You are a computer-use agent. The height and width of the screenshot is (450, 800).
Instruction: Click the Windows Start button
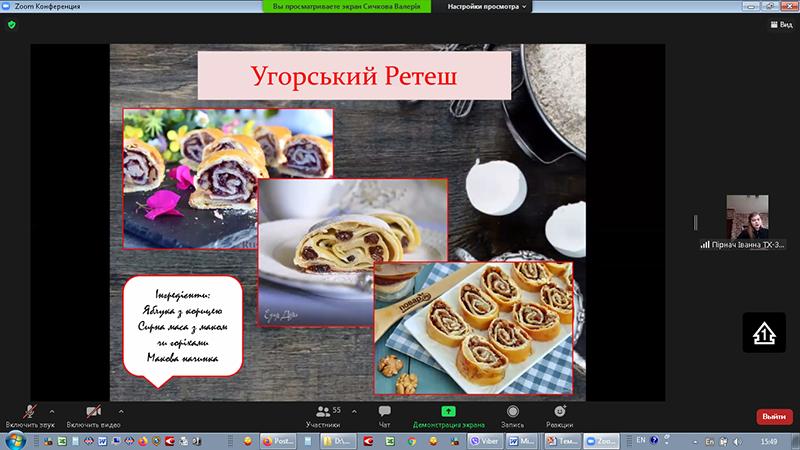click(14, 440)
